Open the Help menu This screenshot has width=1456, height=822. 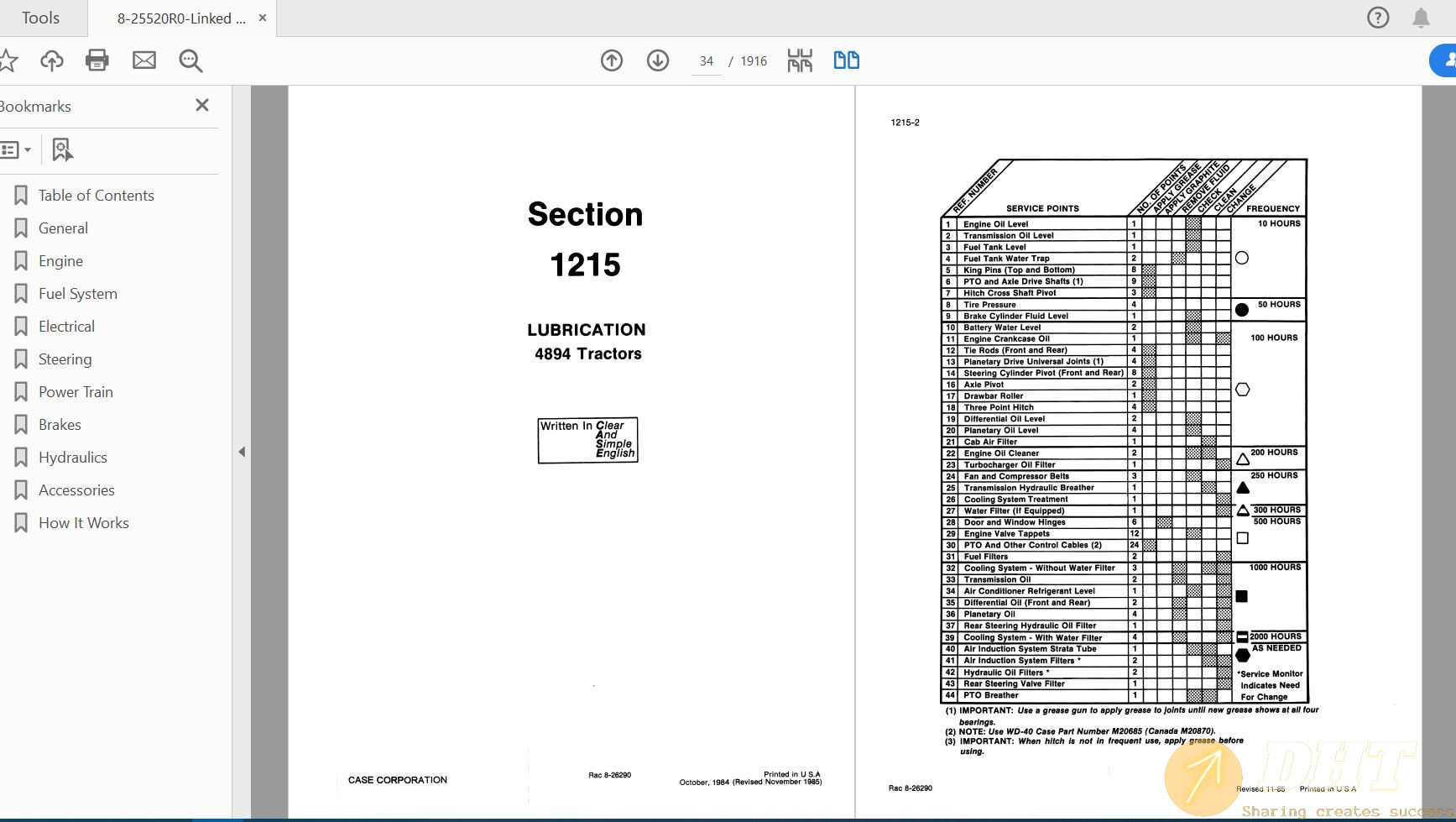pos(1377,17)
